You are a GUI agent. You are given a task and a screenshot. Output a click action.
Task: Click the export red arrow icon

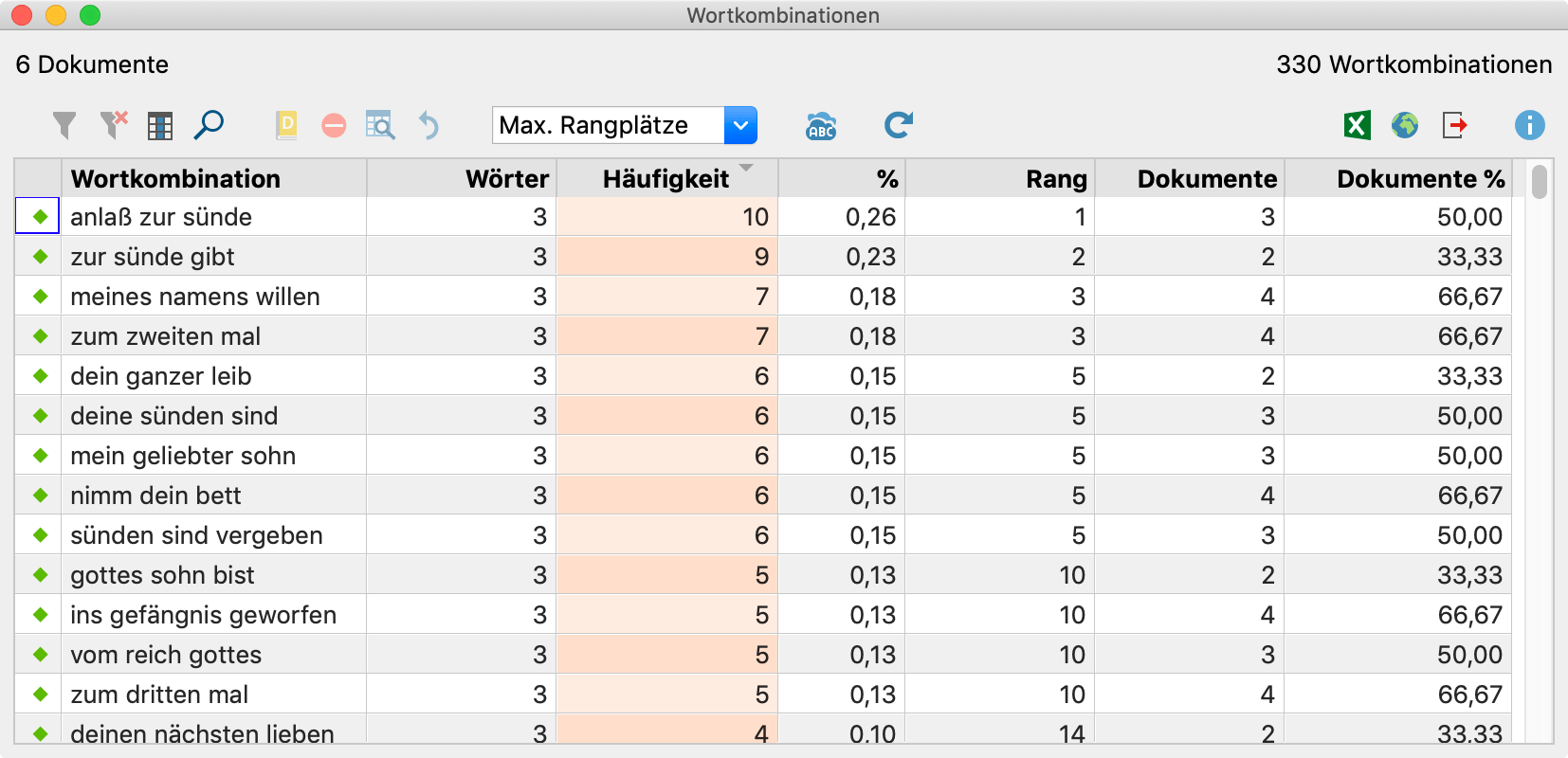1455,125
